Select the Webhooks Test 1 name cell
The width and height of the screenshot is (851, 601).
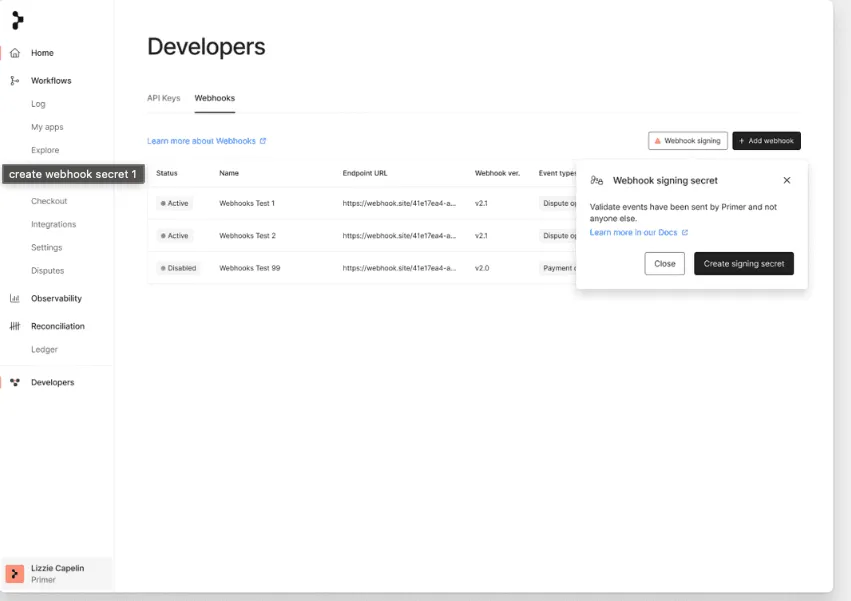247,203
